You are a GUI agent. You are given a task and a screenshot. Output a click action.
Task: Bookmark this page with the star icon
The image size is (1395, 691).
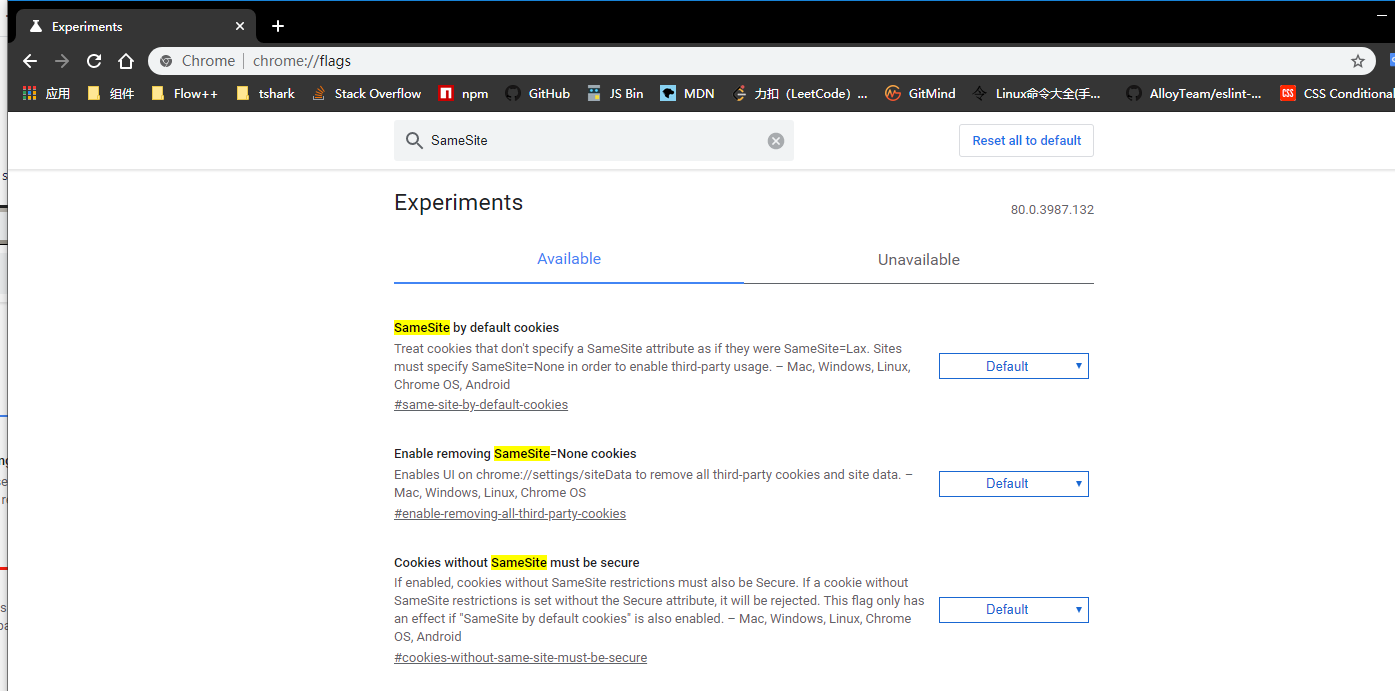[x=1358, y=60]
